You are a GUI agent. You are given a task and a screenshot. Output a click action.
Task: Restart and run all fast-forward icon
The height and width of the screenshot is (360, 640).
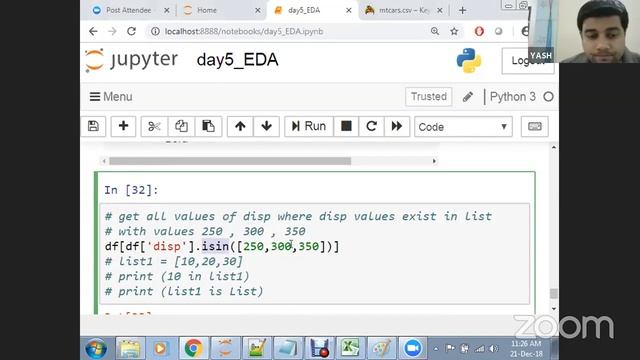pyautogui.click(x=397, y=126)
